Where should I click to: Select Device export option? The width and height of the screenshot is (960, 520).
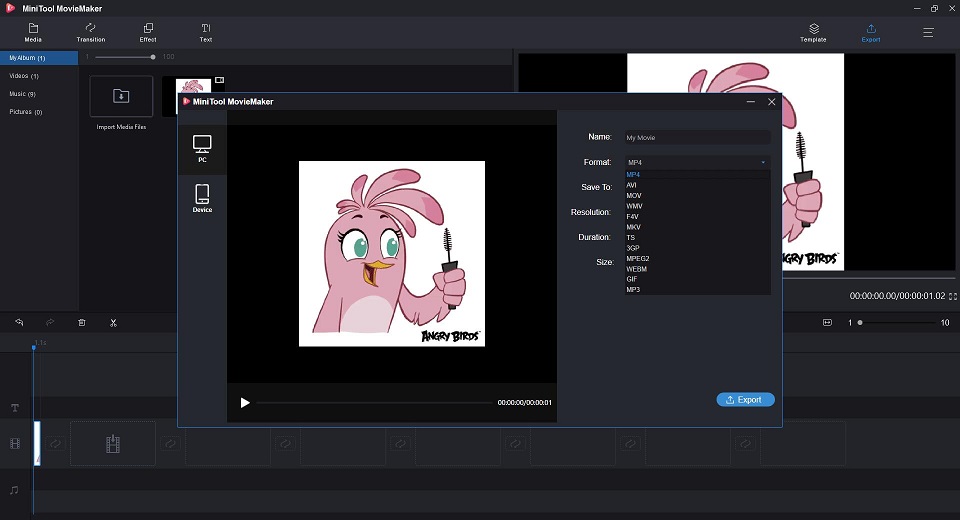point(202,198)
